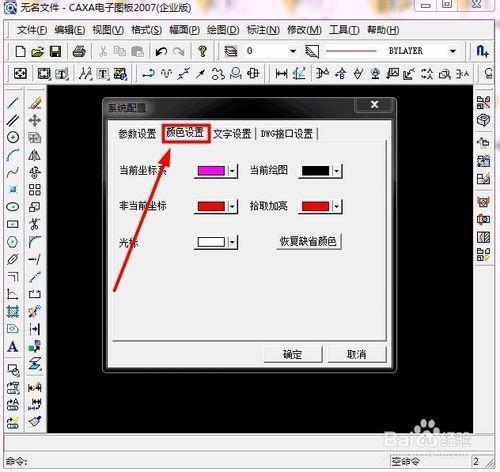Switch to the 颜色设置 tab
The image size is (500, 472).
tap(185, 133)
